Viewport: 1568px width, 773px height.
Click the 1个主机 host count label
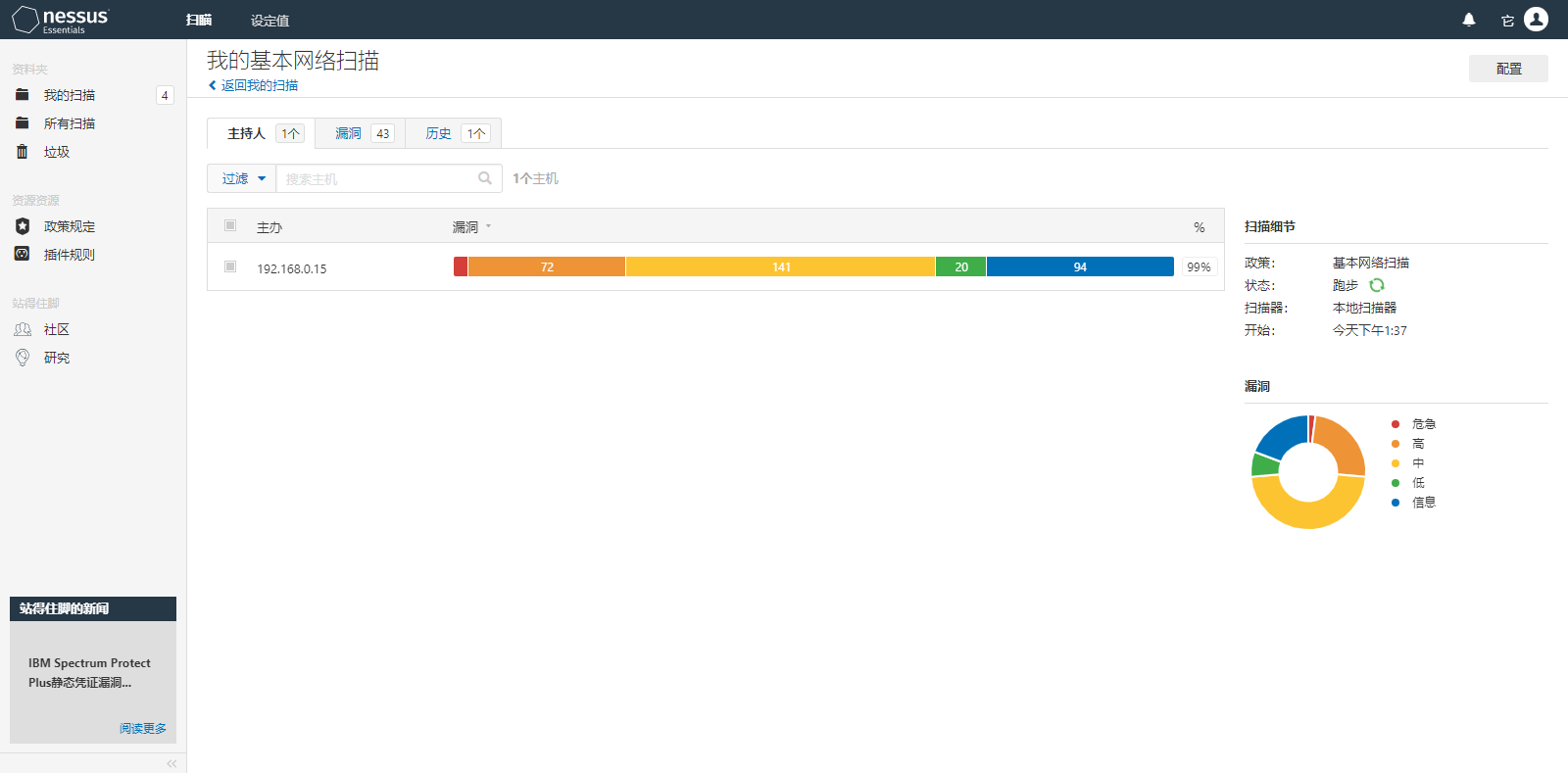tap(535, 178)
